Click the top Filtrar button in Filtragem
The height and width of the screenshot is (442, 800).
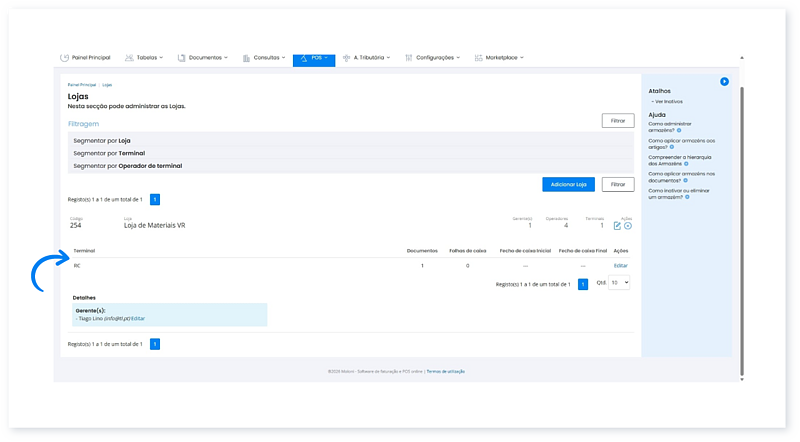617,120
